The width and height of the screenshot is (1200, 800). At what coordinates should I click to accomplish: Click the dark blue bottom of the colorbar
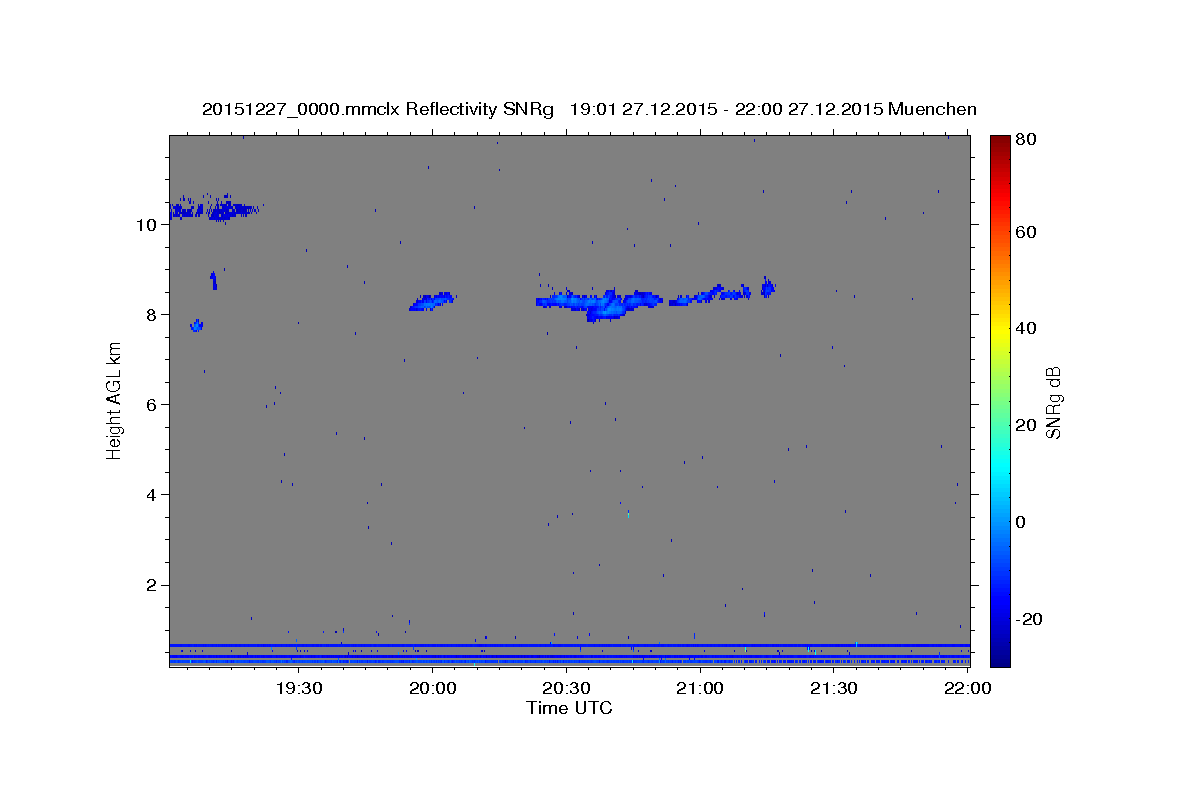(1000, 655)
